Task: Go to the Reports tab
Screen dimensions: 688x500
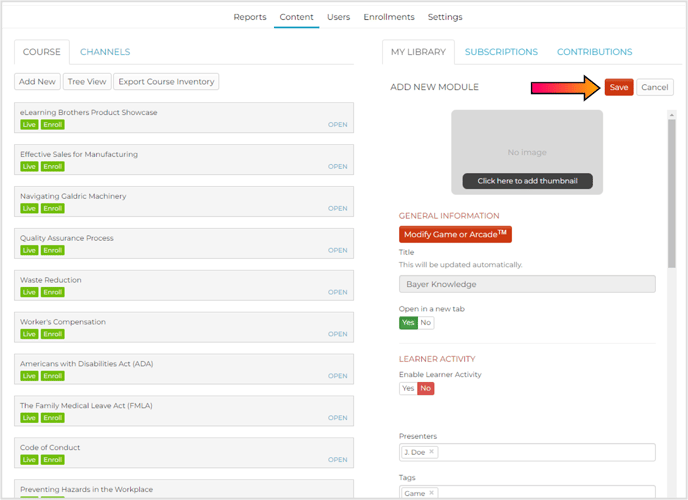Action: point(250,17)
